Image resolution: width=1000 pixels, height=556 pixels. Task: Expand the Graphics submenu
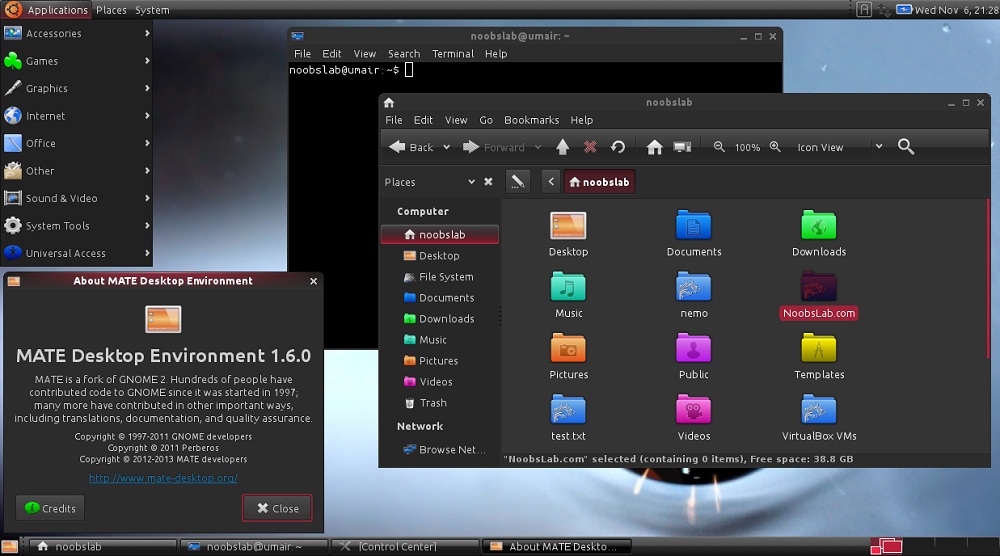(x=77, y=88)
